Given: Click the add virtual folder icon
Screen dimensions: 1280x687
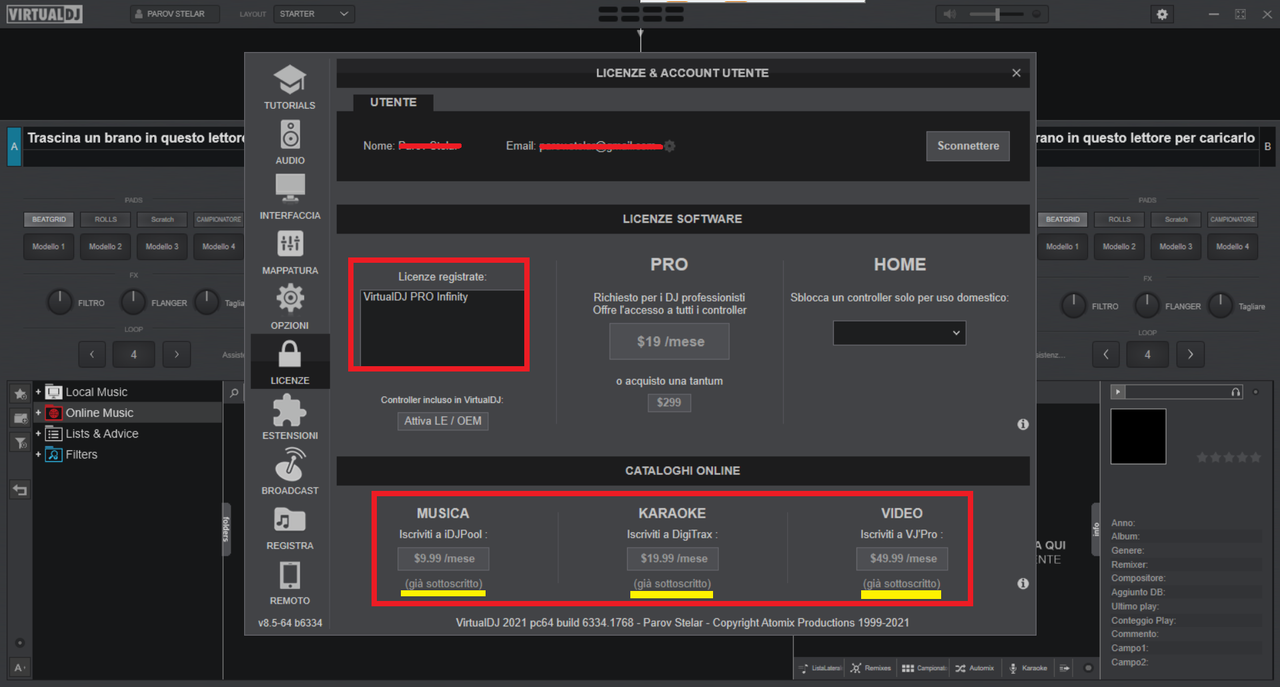Looking at the screenshot, I should pos(20,418).
